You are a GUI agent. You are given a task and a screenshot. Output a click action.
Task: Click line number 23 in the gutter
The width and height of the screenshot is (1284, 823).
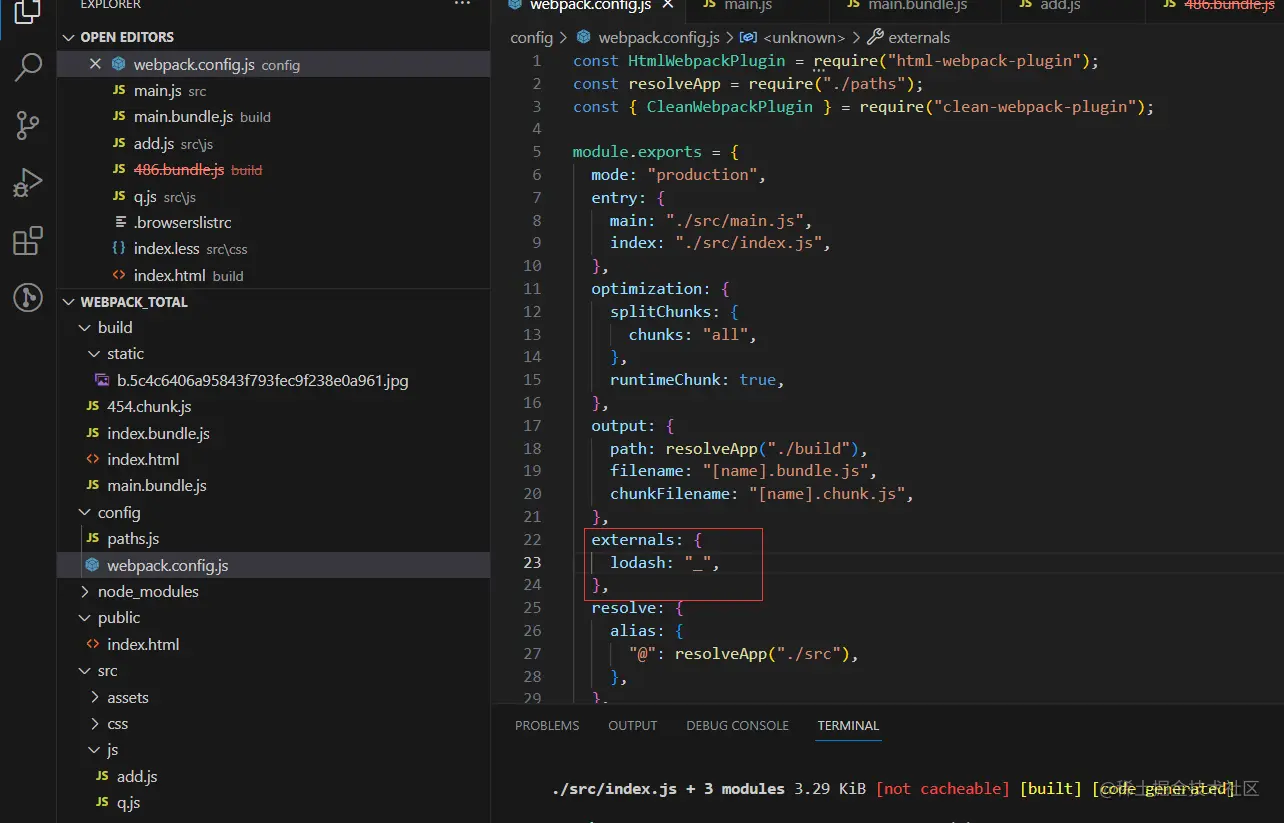(532, 562)
